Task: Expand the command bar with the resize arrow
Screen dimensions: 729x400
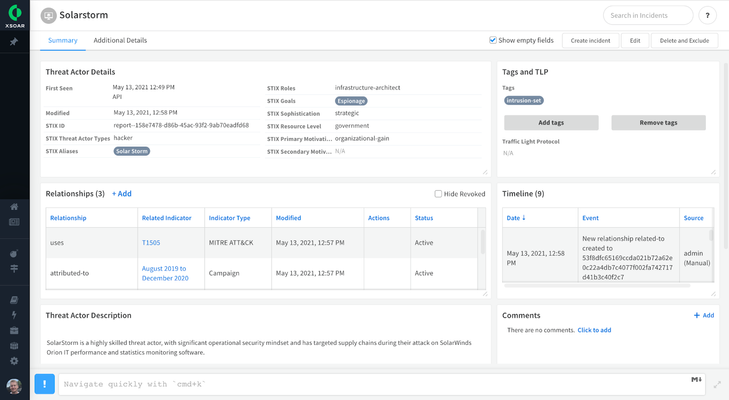Action: 717,384
